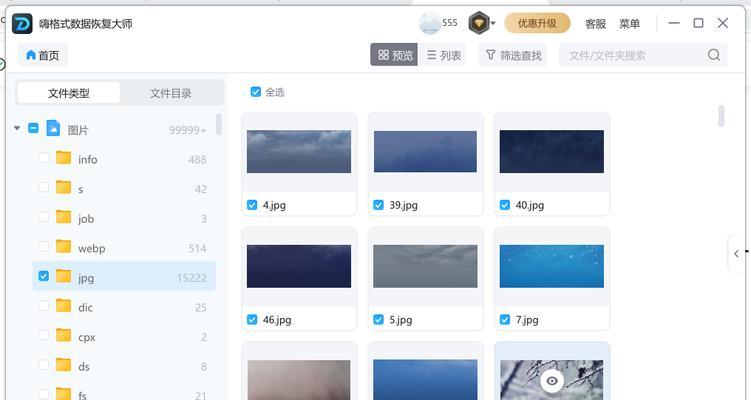Screen dimensions: 751x400
Task: Switch to 预览 preview view
Action: [394, 55]
